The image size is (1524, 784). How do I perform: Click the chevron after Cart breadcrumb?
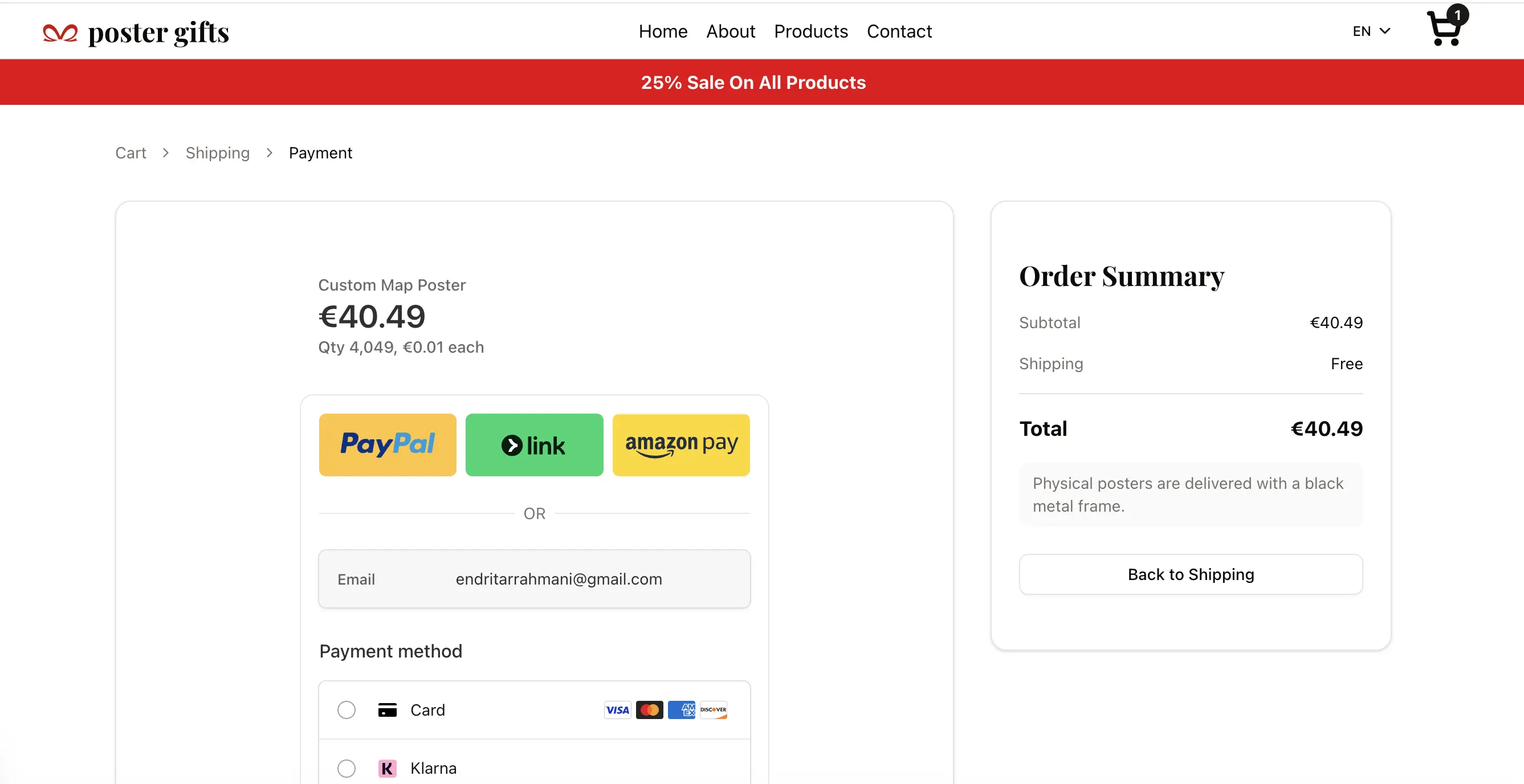point(166,153)
